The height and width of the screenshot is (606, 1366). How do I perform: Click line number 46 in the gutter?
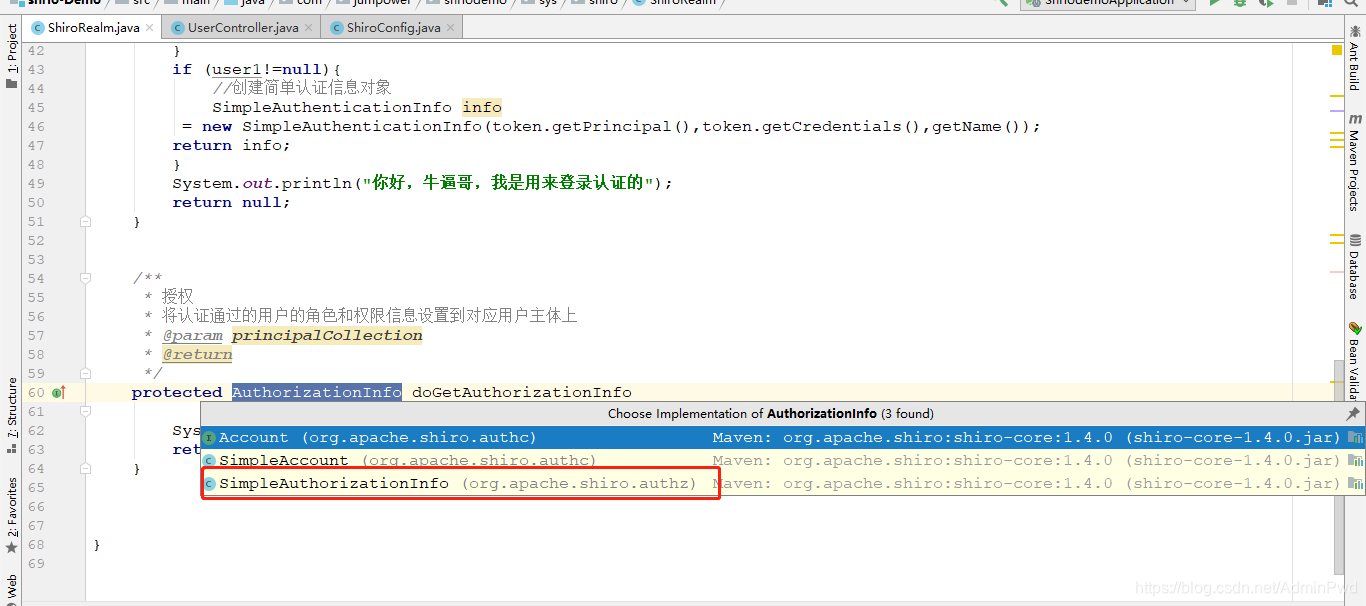pos(36,127)
